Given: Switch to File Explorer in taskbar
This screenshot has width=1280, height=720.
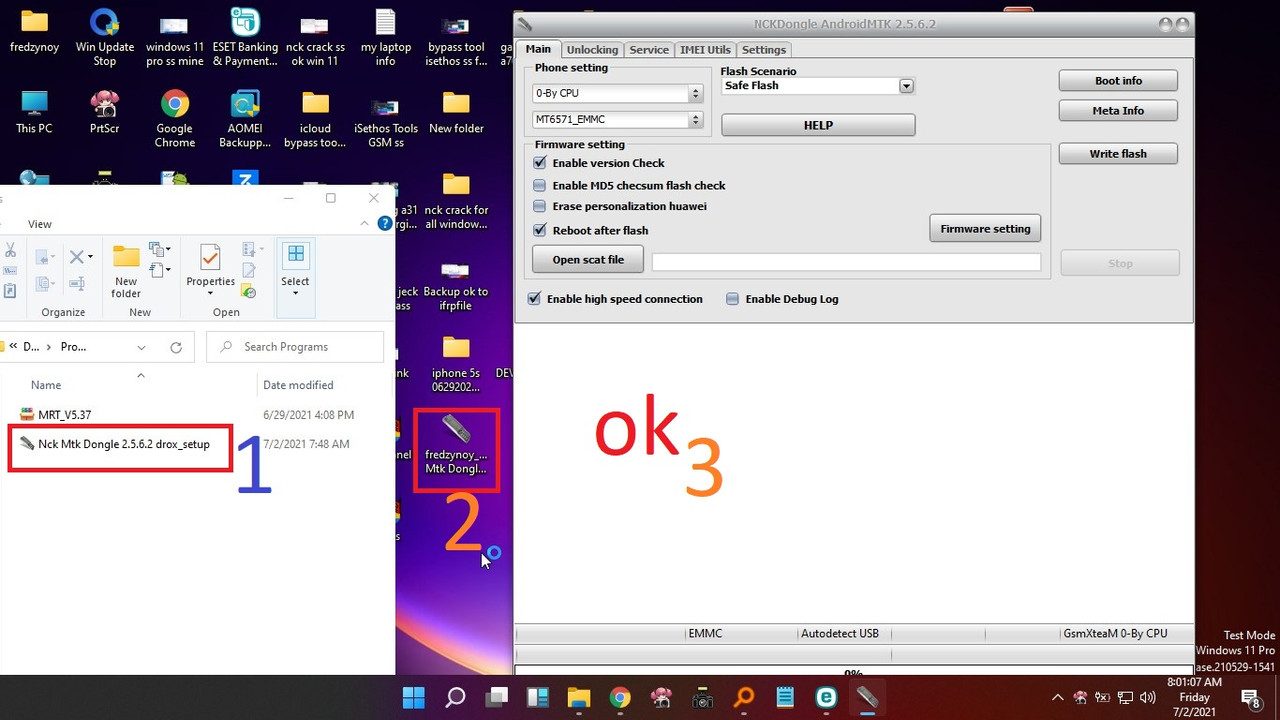Looking at the screenshot, I should pyautogui.click(x=579, y=697).
